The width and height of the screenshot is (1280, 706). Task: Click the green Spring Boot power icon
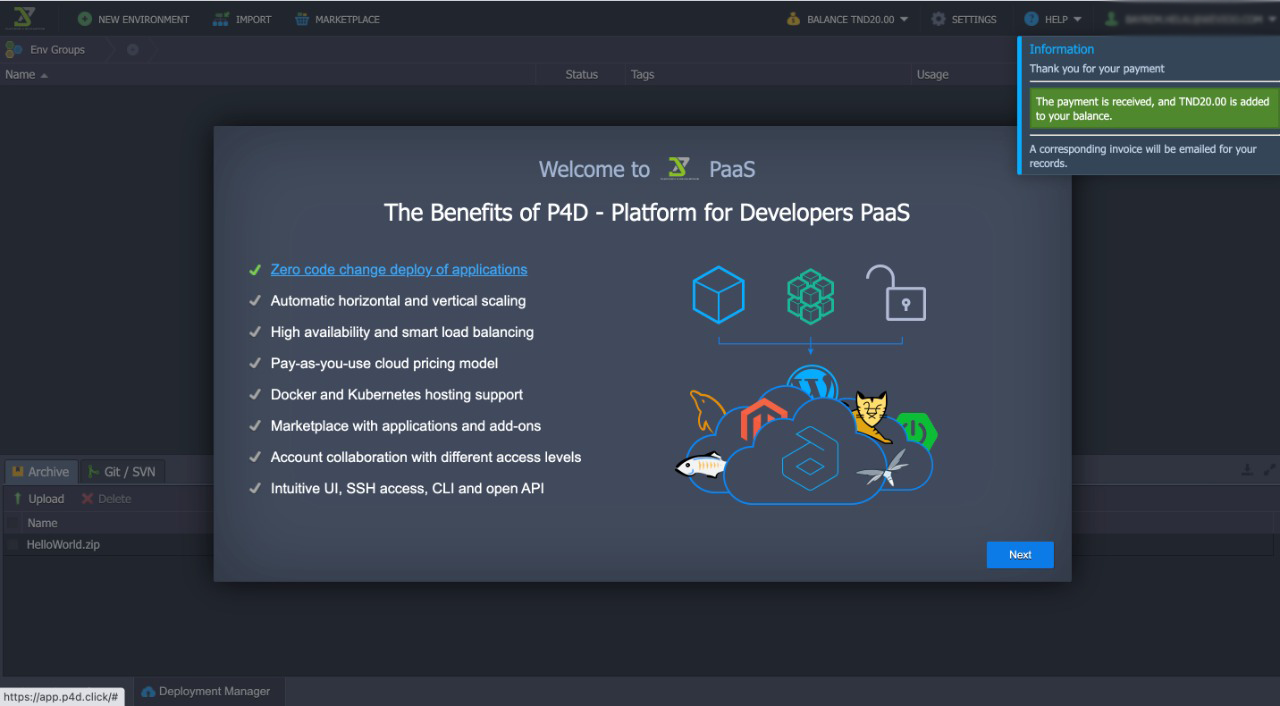[x=916, y=431]
